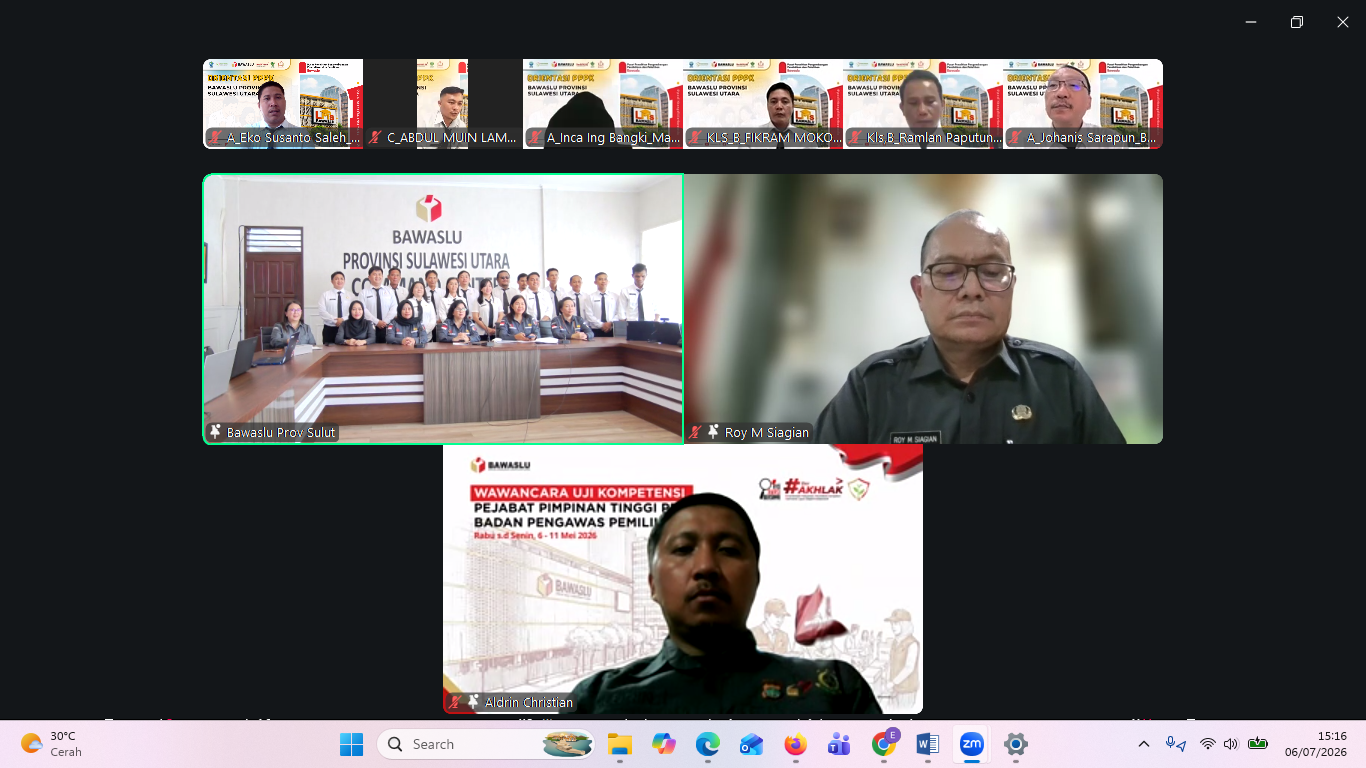
Task: Click the Aldrin Christian name label
Action: pyautogui.click(x=529, y=703)
